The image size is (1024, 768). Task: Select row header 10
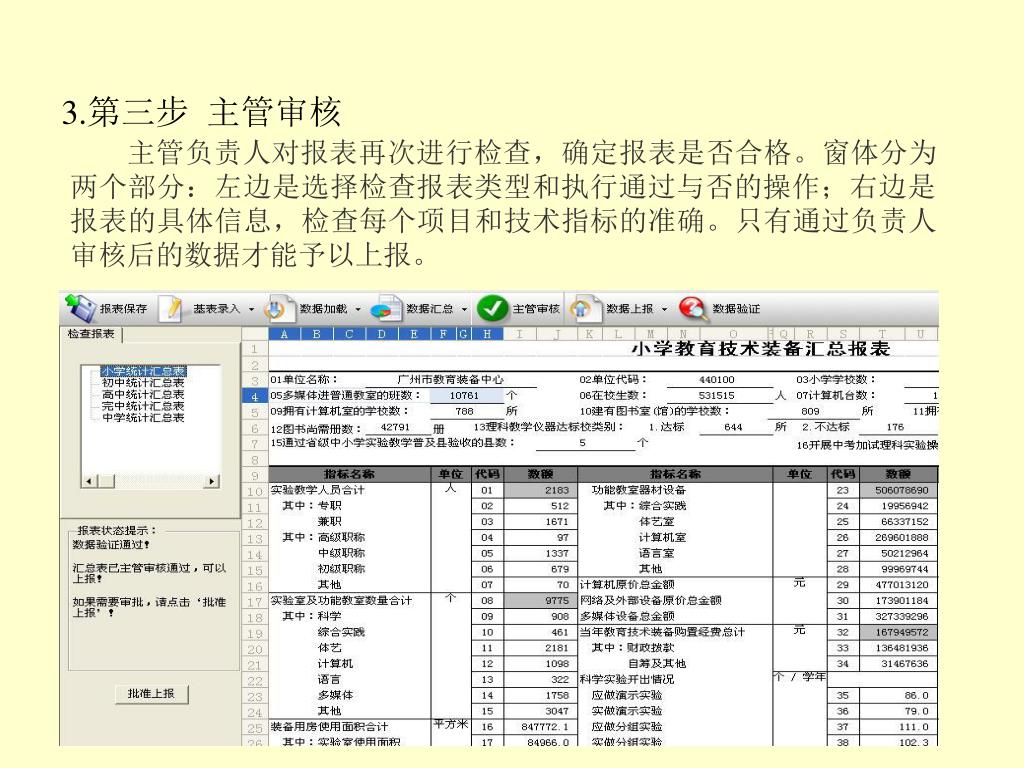[x=255, y=491]
